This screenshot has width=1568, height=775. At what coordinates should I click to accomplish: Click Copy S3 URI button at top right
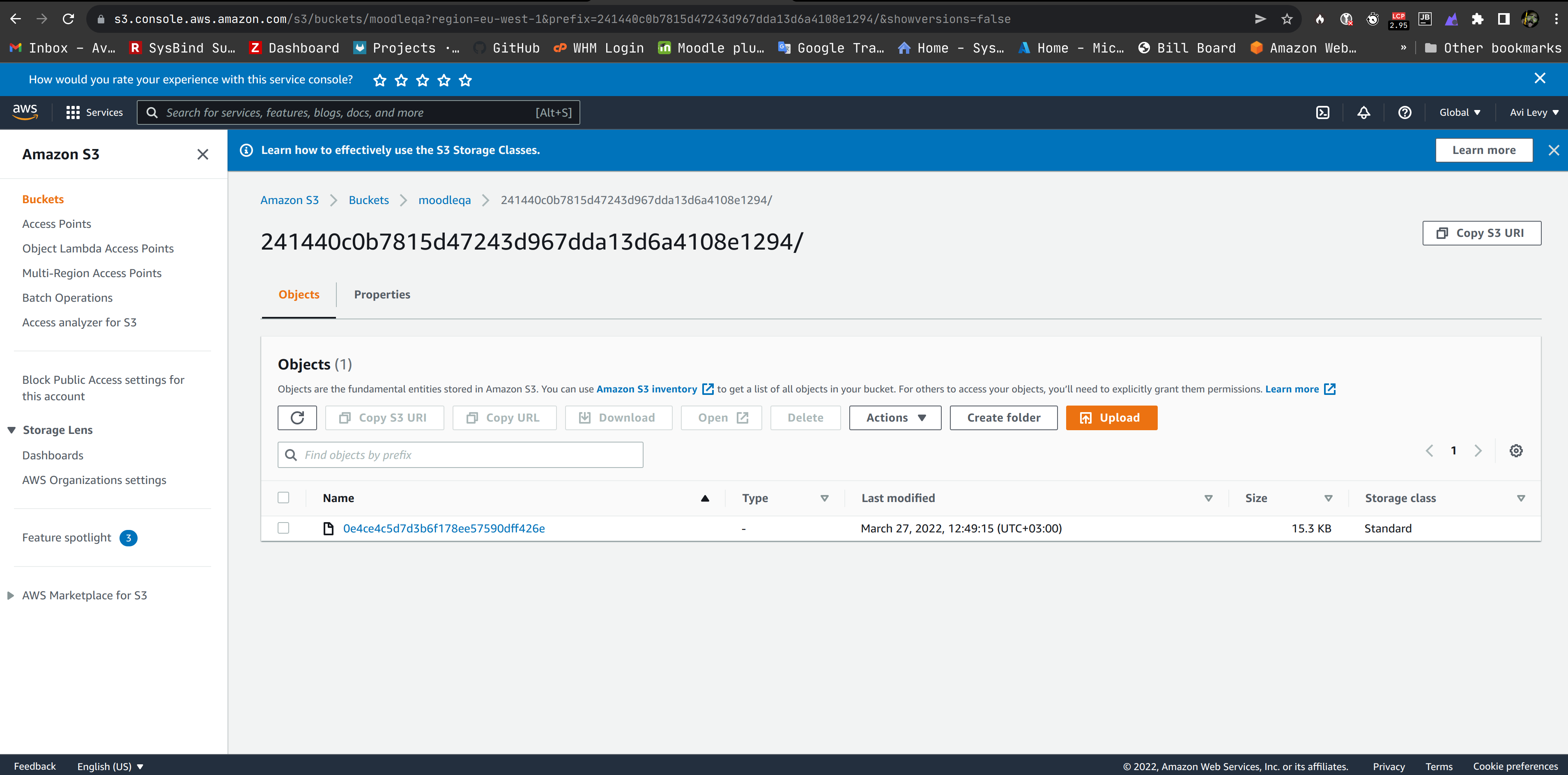pyautogui.click(x=1482, y=233)
